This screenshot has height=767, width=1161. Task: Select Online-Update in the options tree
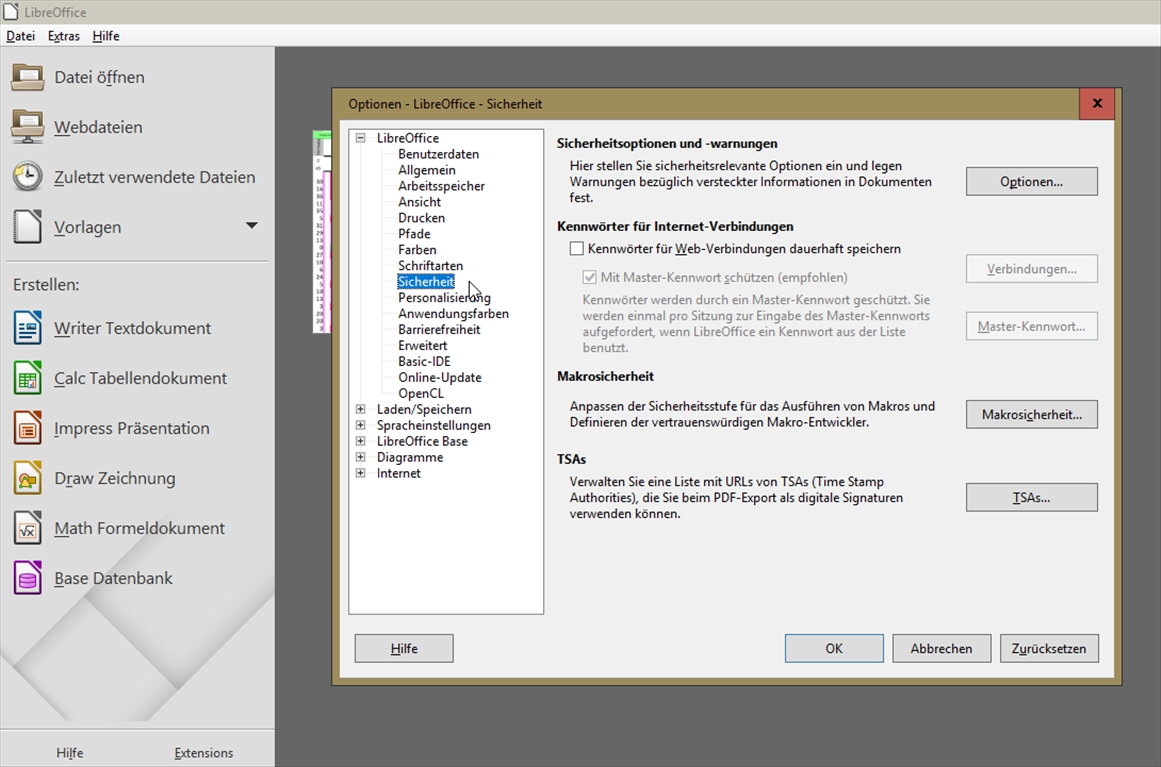click(440, 377)
